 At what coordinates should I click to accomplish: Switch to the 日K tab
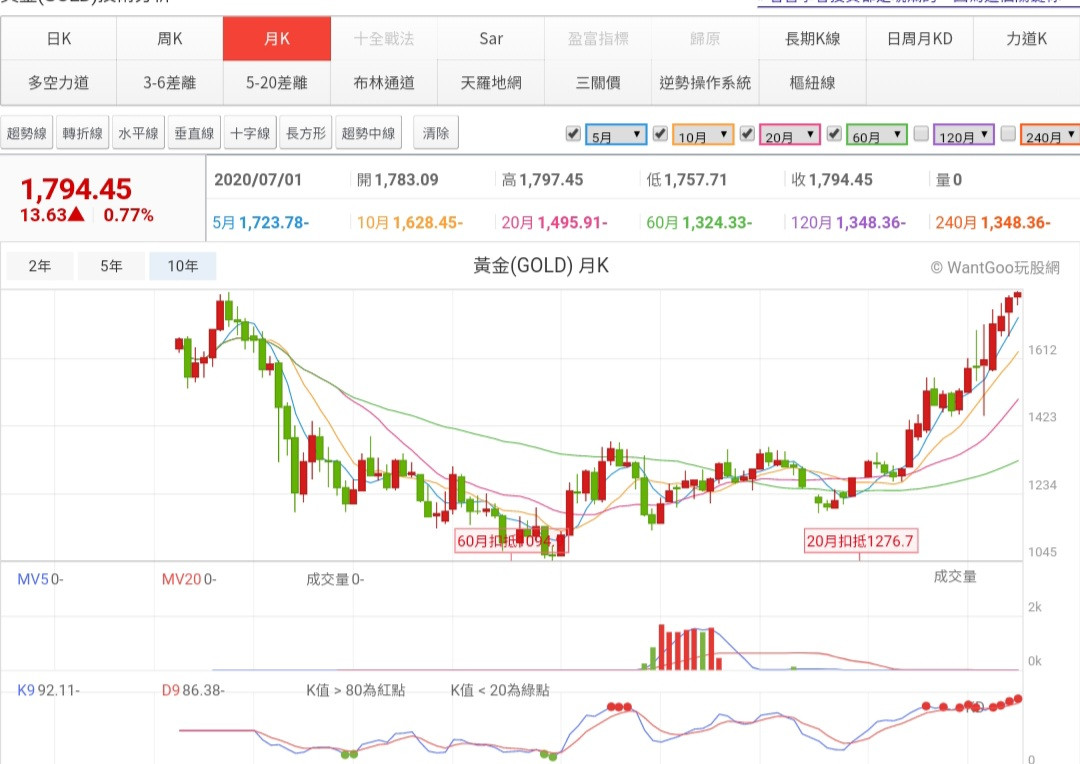pos(59,39)
